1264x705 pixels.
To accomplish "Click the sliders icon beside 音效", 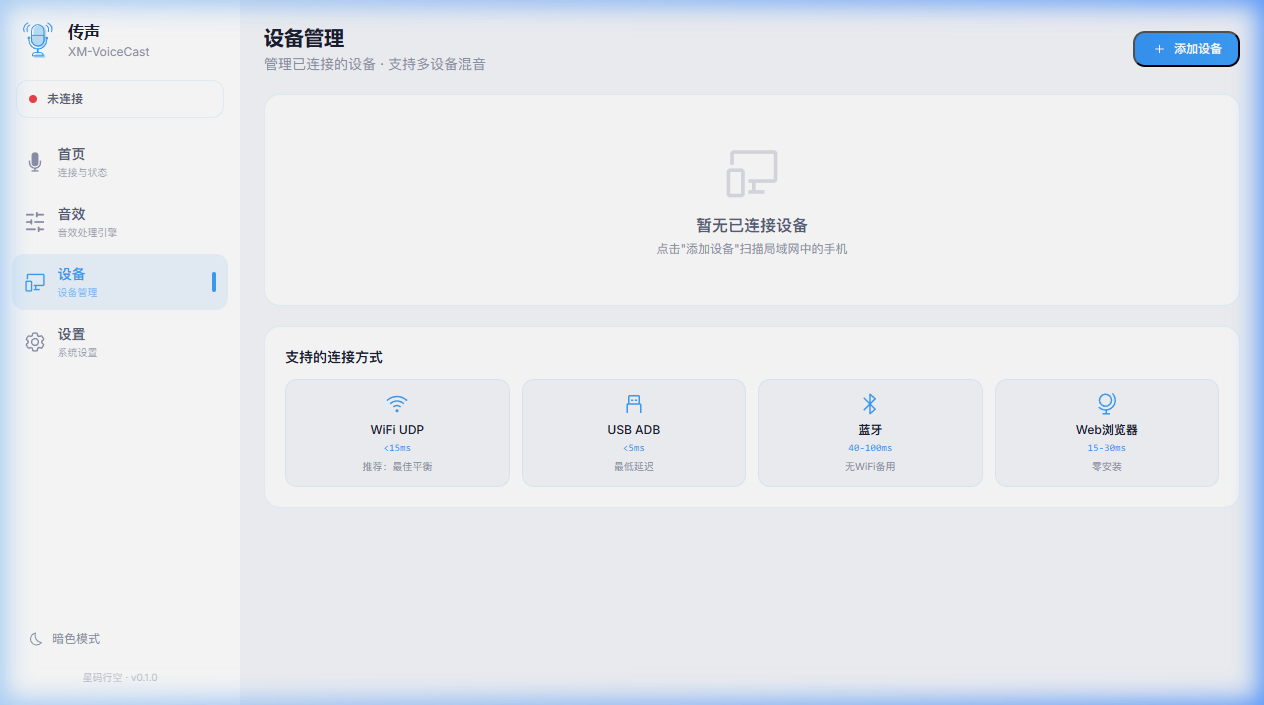I will tap(35, 222).
